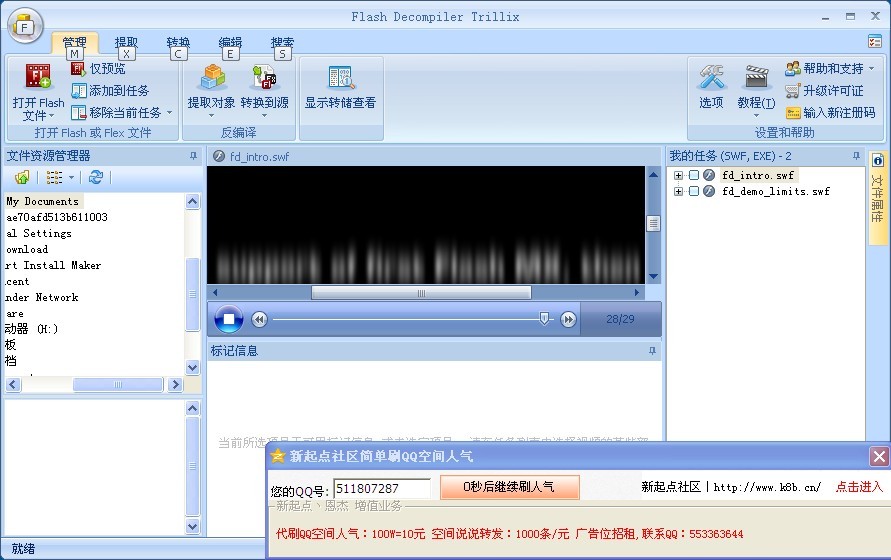The width and height of the screenshot is (891, 560).
Task: Click 升级许可证 upgrade license
Action: tap(824, 90)
